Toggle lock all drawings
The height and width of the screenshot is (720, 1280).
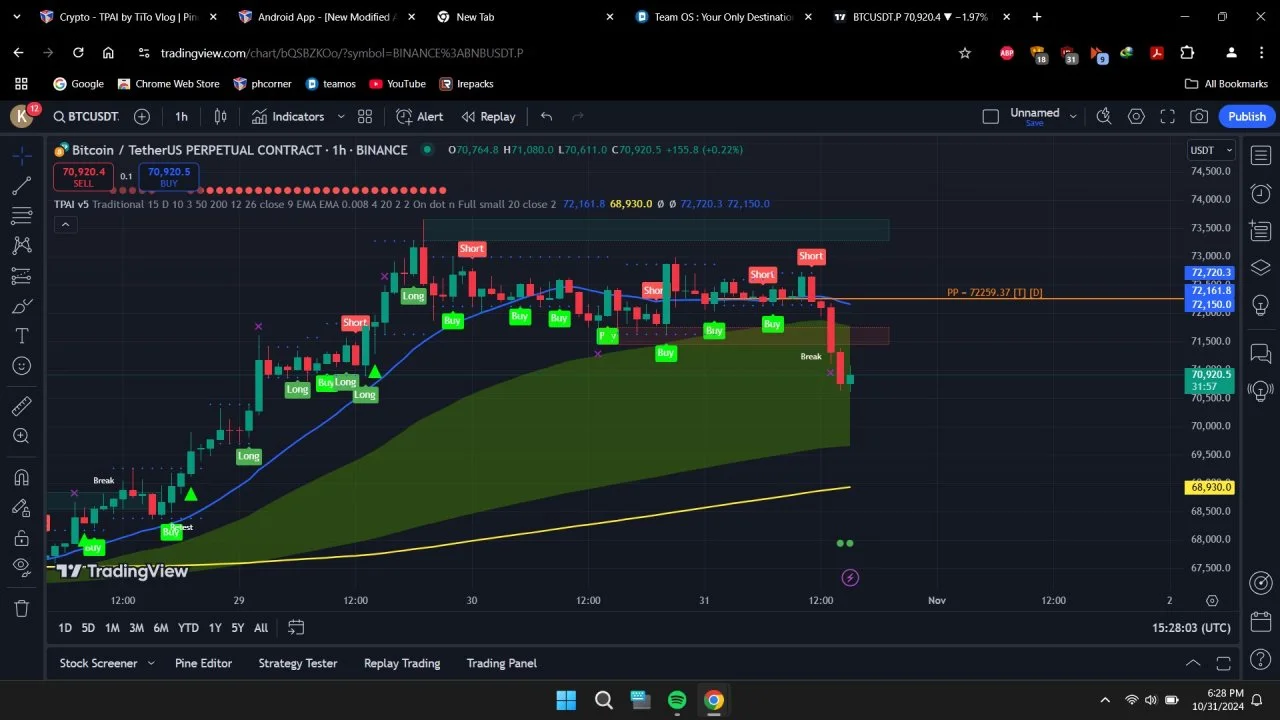tap(21, 538)
